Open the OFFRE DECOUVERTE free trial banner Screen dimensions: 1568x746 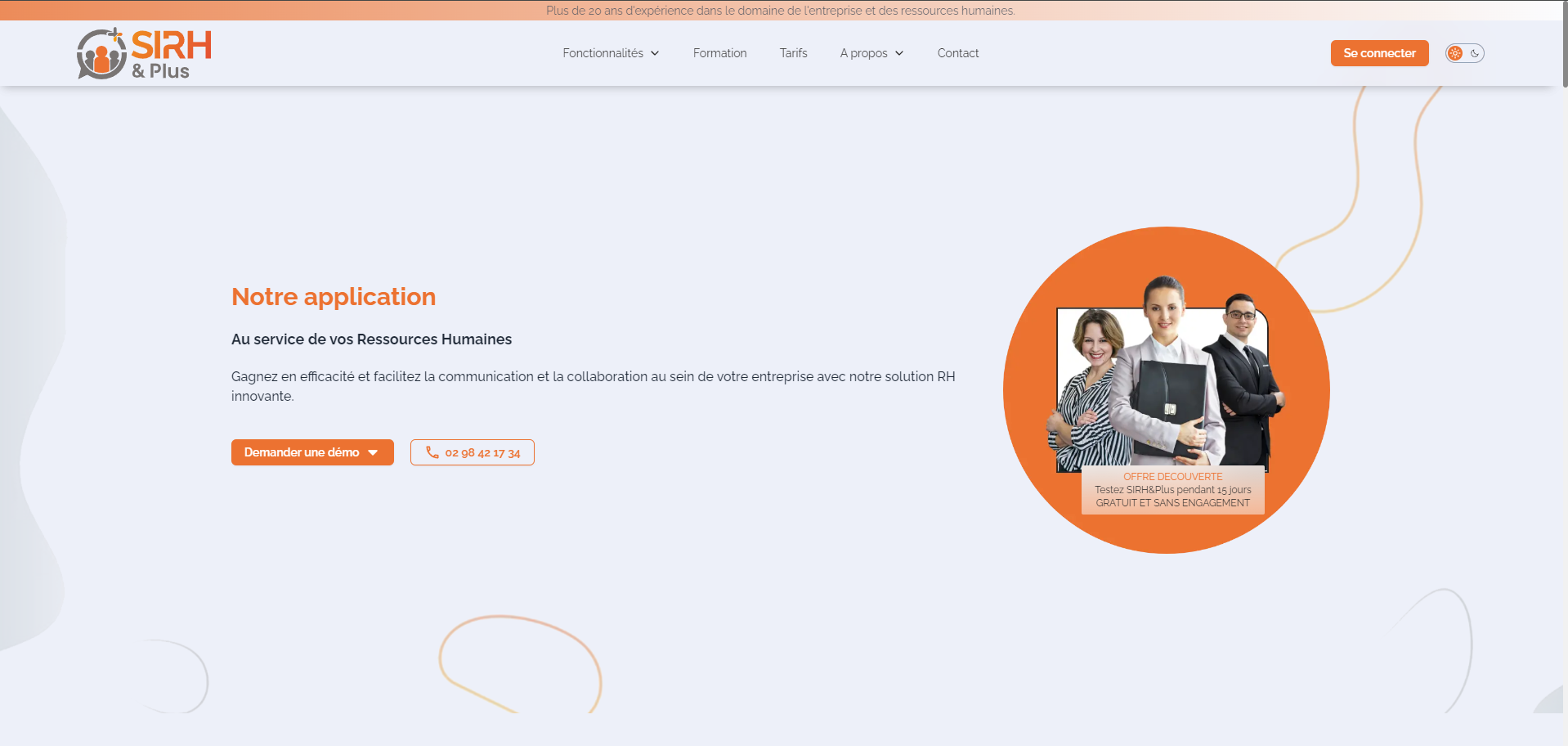(x=1172, y=490)
